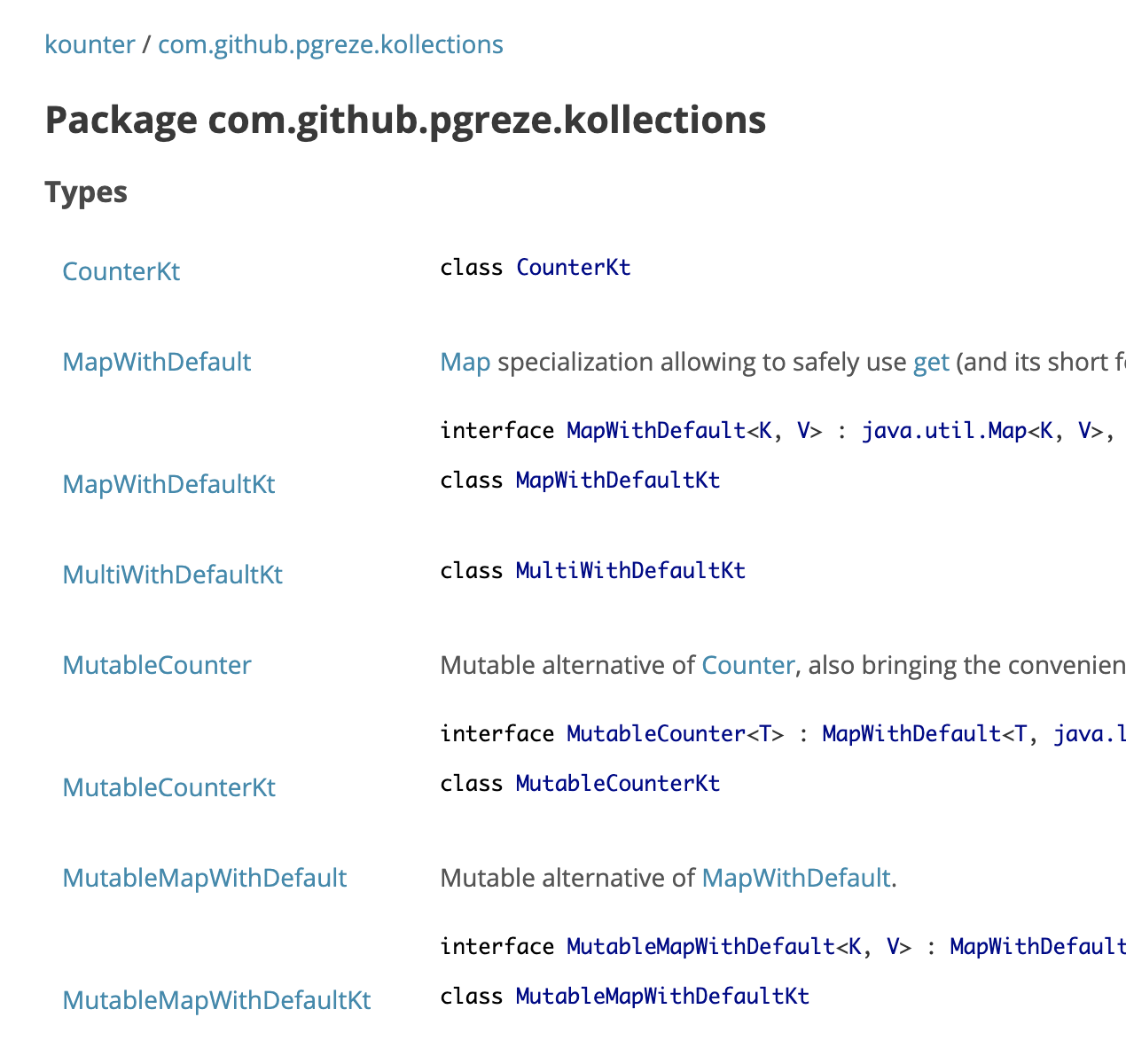
Task: Click the Package com.github.pgreze.kollections heading
Action: [x=405, y=120]
